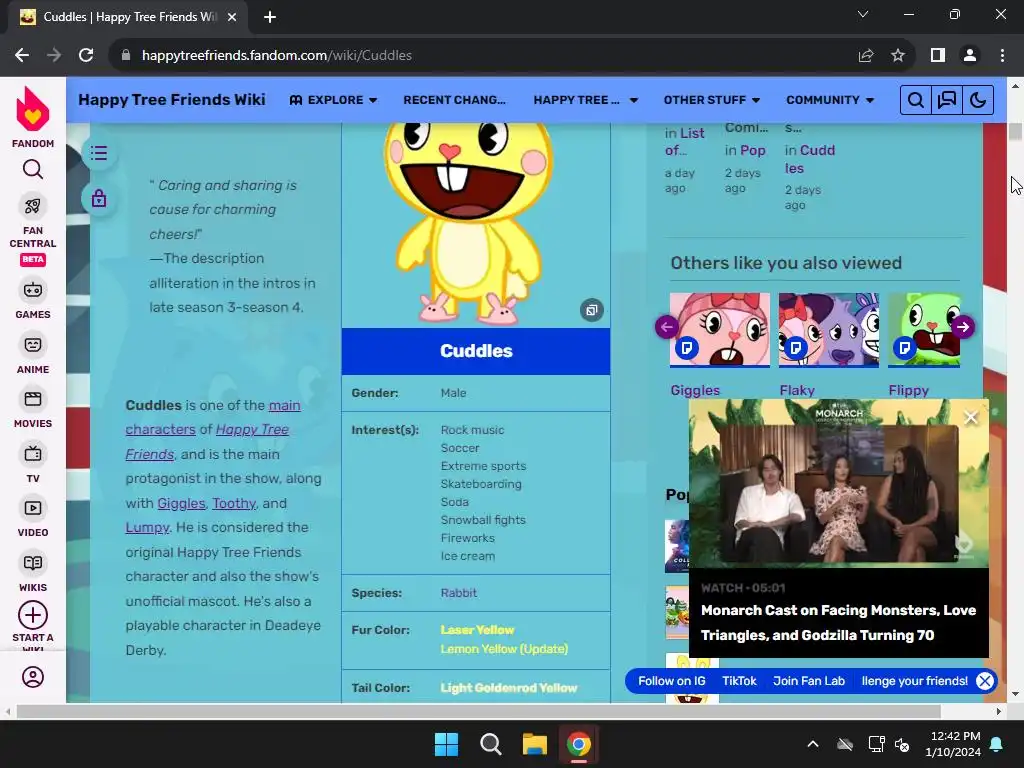The image size is (1024, 768).
Task: Toggle dark theme moon icon
Action: pyautogui.click(x=978, y=100)
